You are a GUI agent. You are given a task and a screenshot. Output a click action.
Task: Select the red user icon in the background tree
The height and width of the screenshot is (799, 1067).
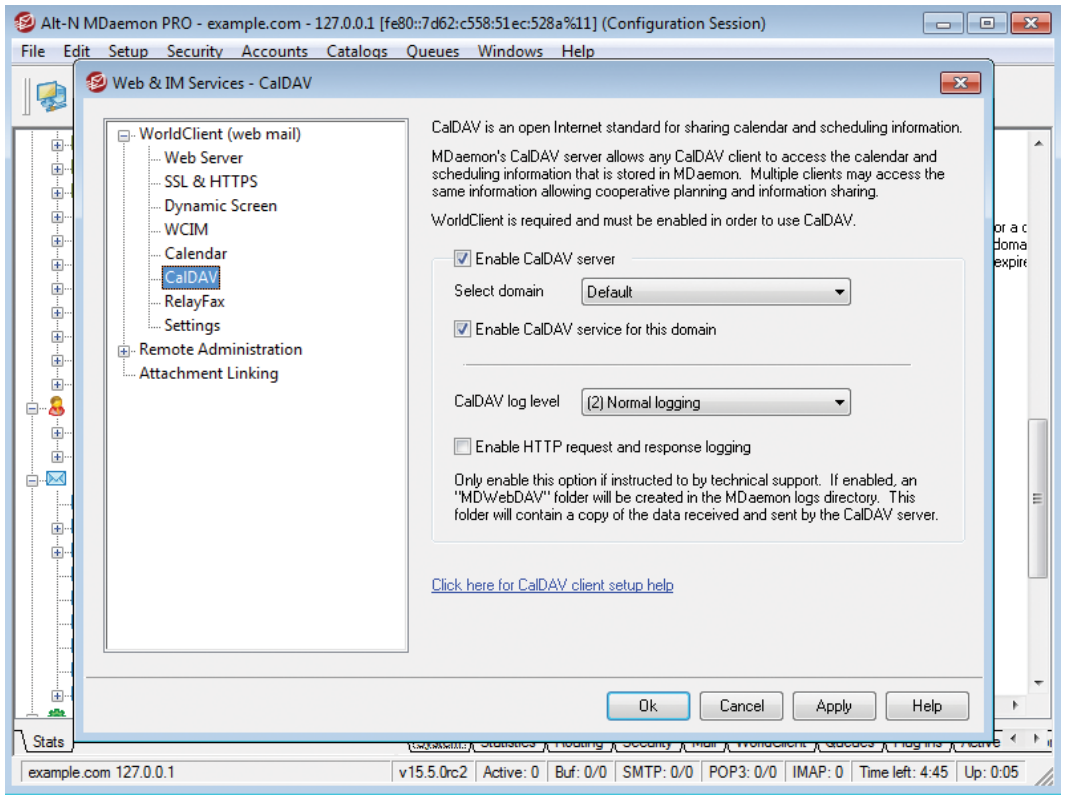click(x=56, y=407)
